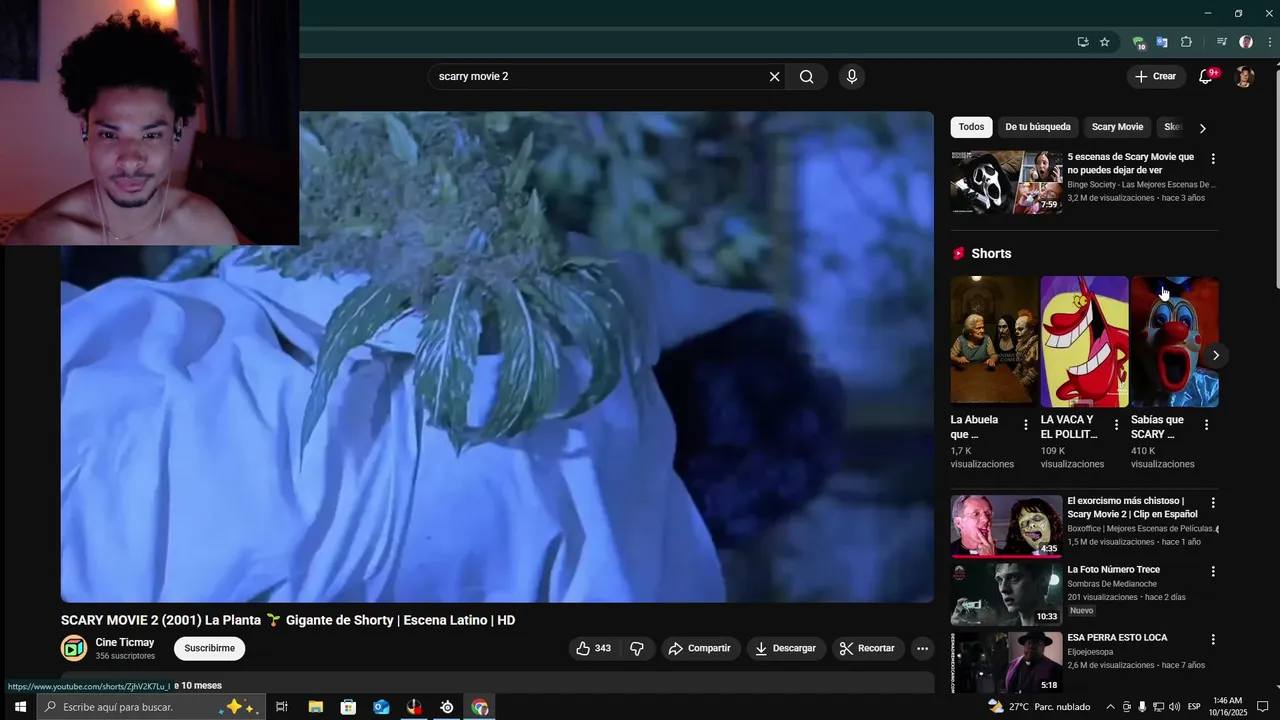Open options for 'La Foto Número Trece'
This screenshot has height=720, width=1280.
pyautogui.click(x=1213, y=572)
